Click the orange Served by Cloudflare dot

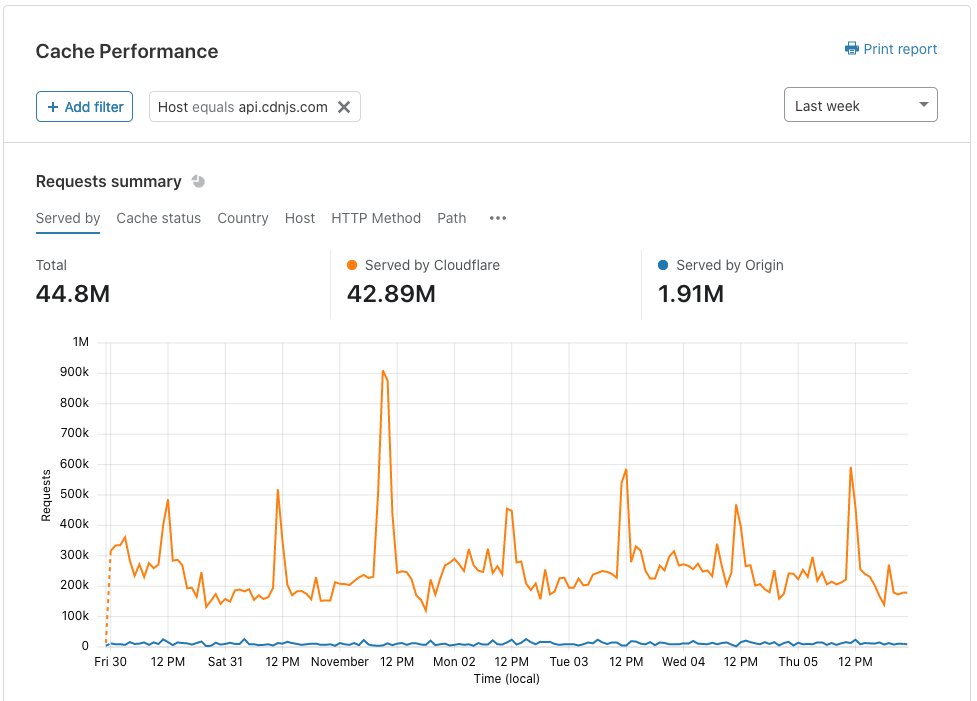352,265
